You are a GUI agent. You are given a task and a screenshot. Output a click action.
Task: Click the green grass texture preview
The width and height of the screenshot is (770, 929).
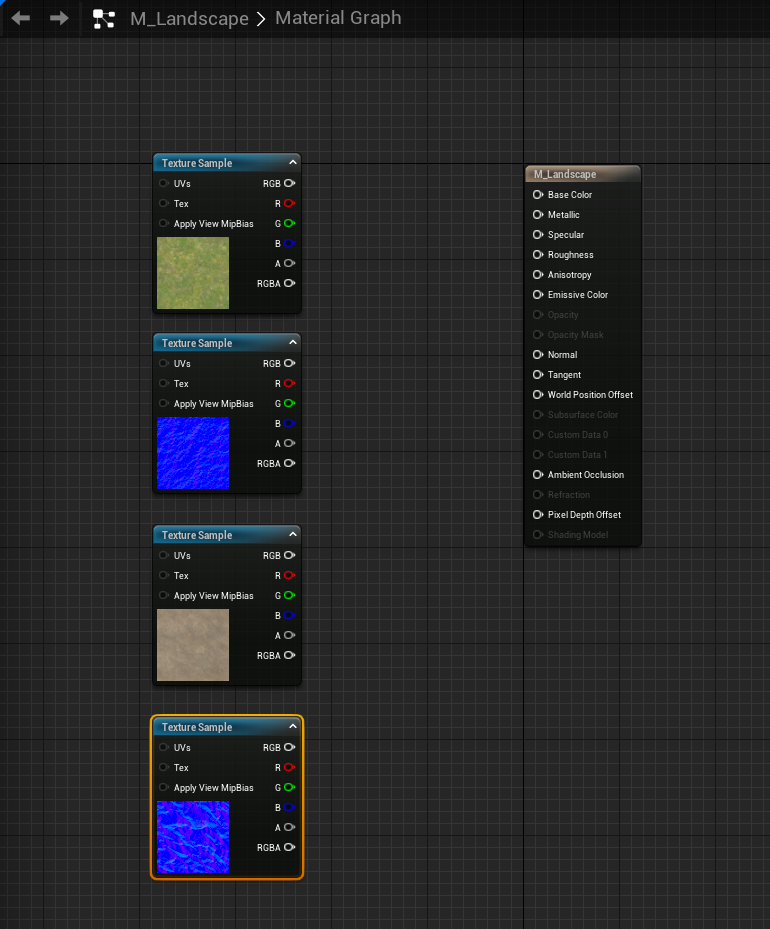pos(193,273)
